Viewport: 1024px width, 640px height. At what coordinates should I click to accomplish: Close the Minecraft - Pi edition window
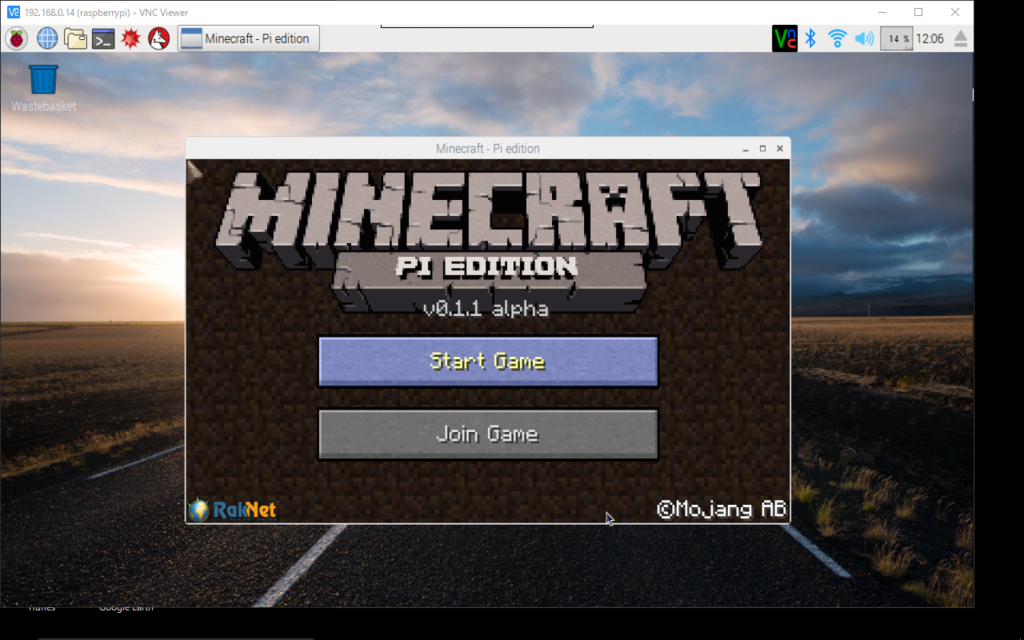coord(779,149)
